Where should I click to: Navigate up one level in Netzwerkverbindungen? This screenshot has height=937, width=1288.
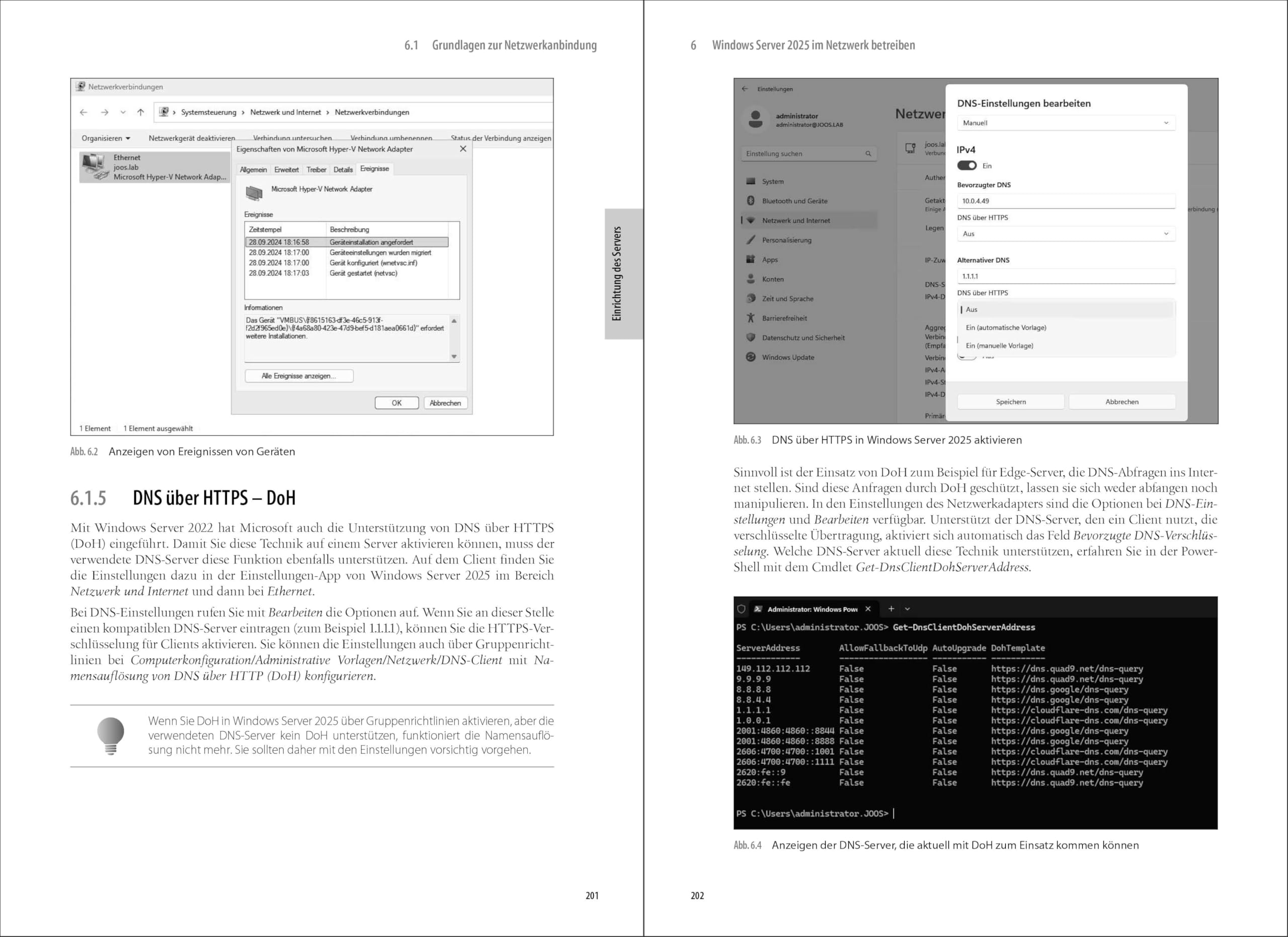coord(141,112)
